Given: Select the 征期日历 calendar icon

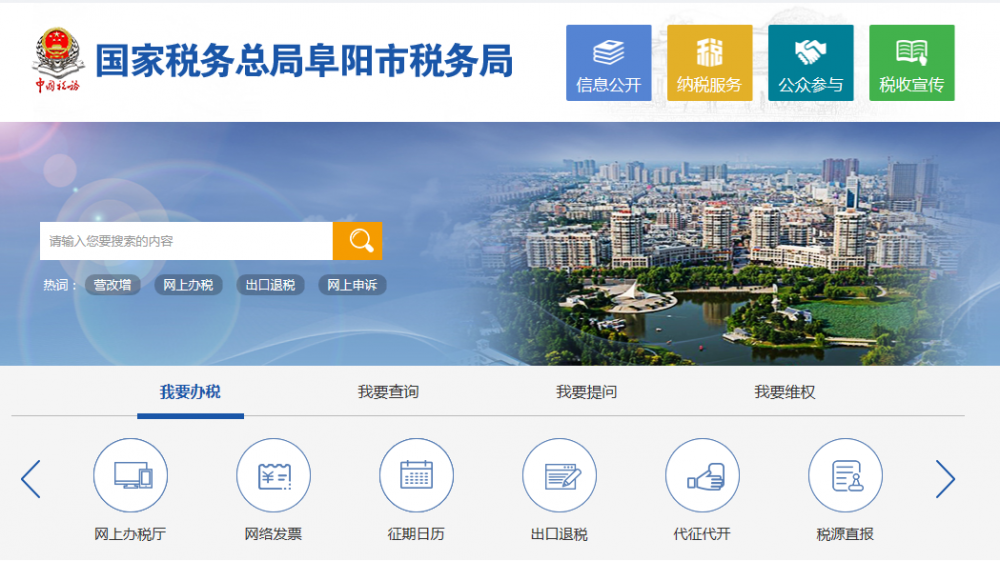Looking at the screenshot, I should click(416, 476).
